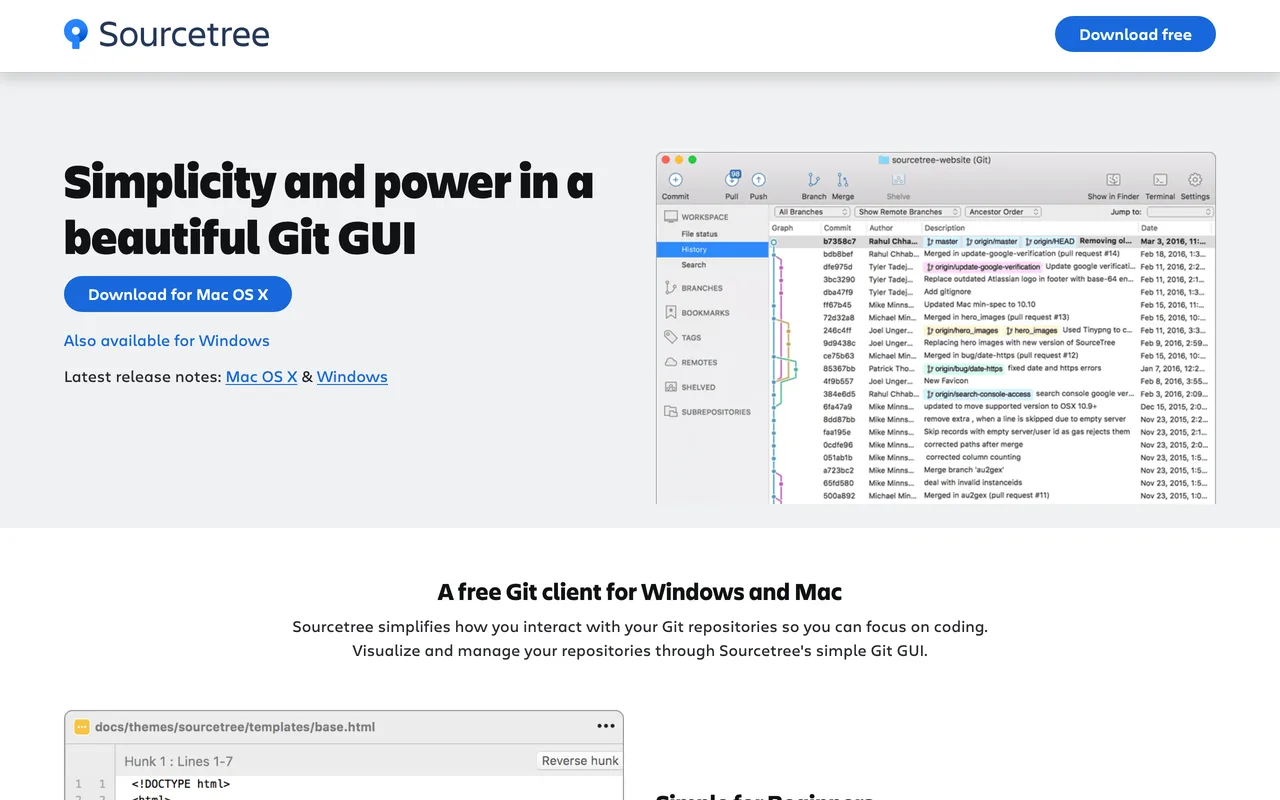This screenshot has width=1280, height=800.
Task: Click the Author column header
Action: pyautogui.click(x=880, y=228)
